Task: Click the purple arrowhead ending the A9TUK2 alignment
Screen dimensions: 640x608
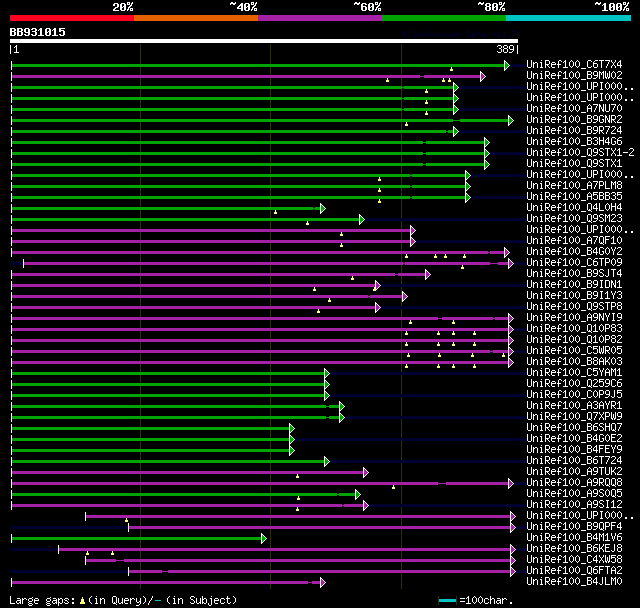Action: (x=366, y=473)
